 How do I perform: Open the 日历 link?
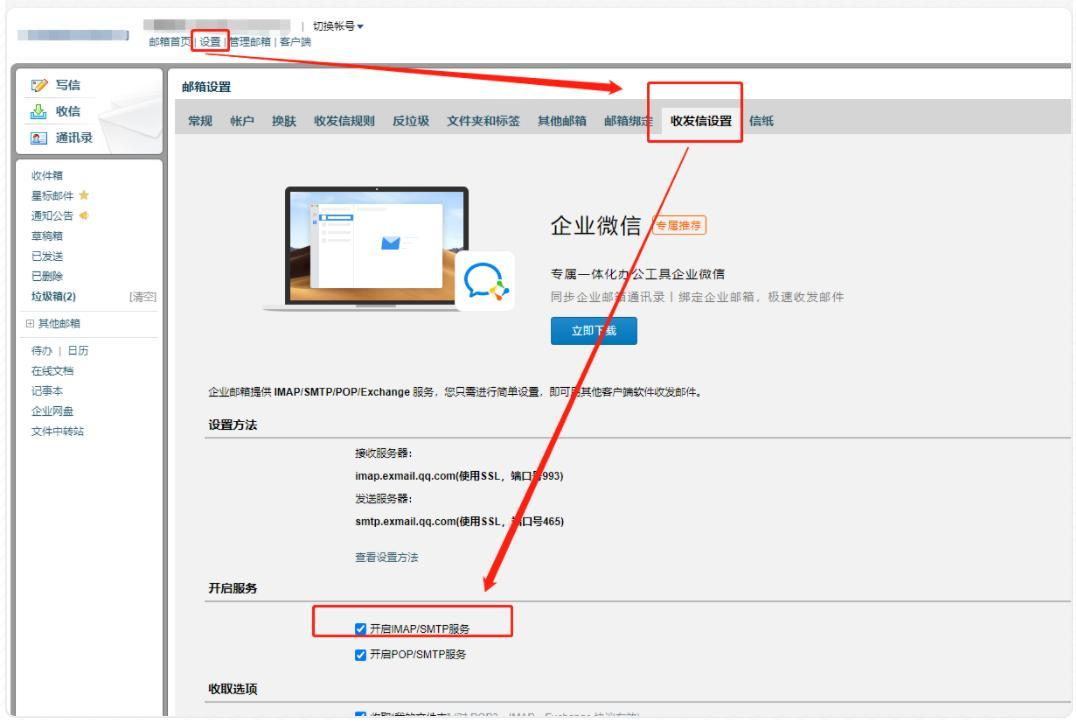78,351
